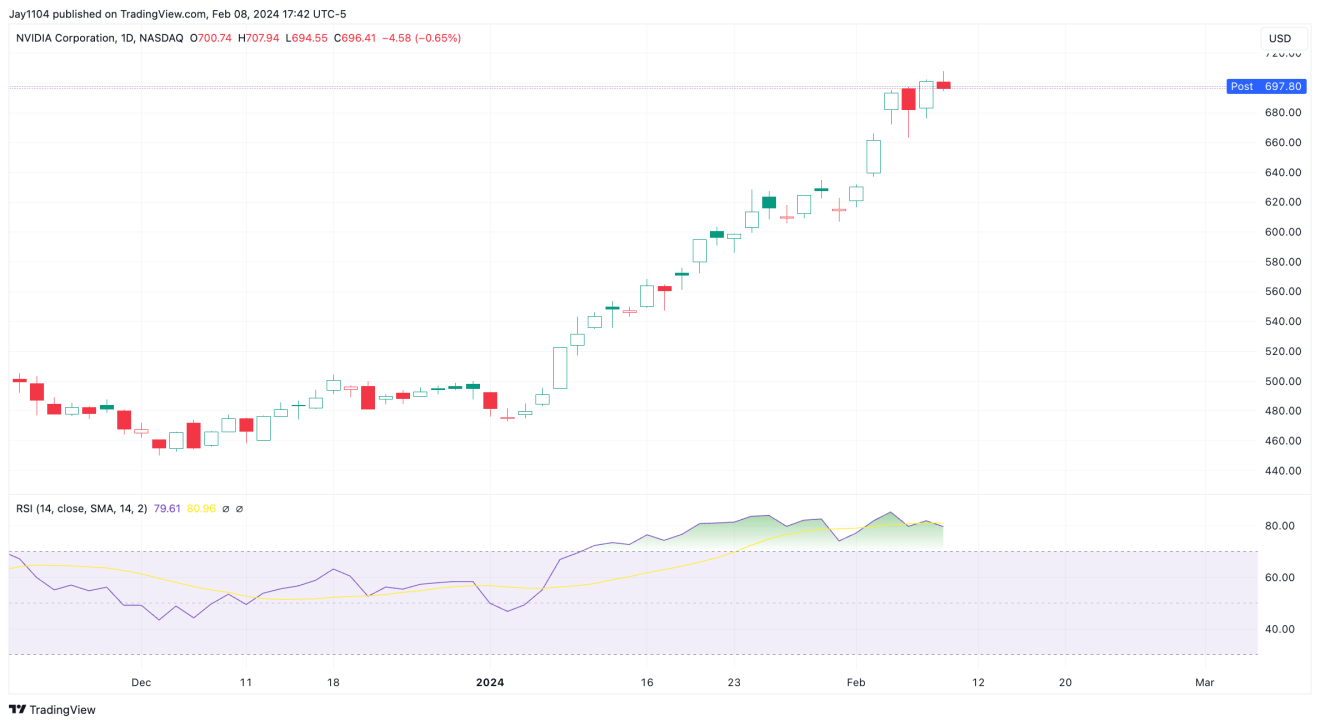
Task: Click the 460.00 price axis label
Action: (x=1283, y=441)
